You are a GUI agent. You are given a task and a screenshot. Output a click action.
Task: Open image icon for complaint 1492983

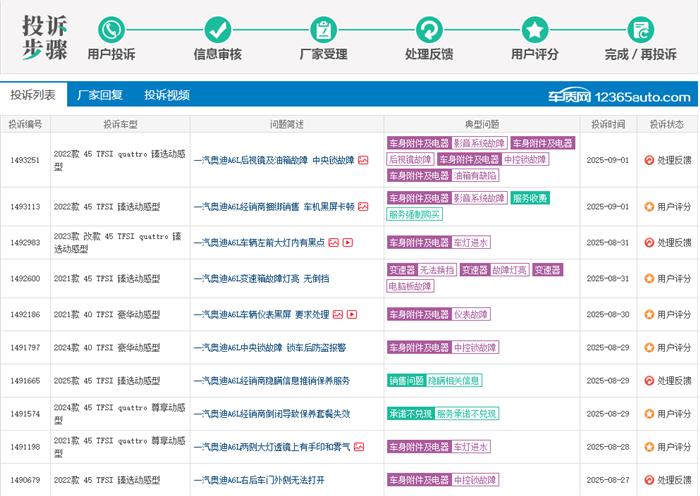coord(333,242)
